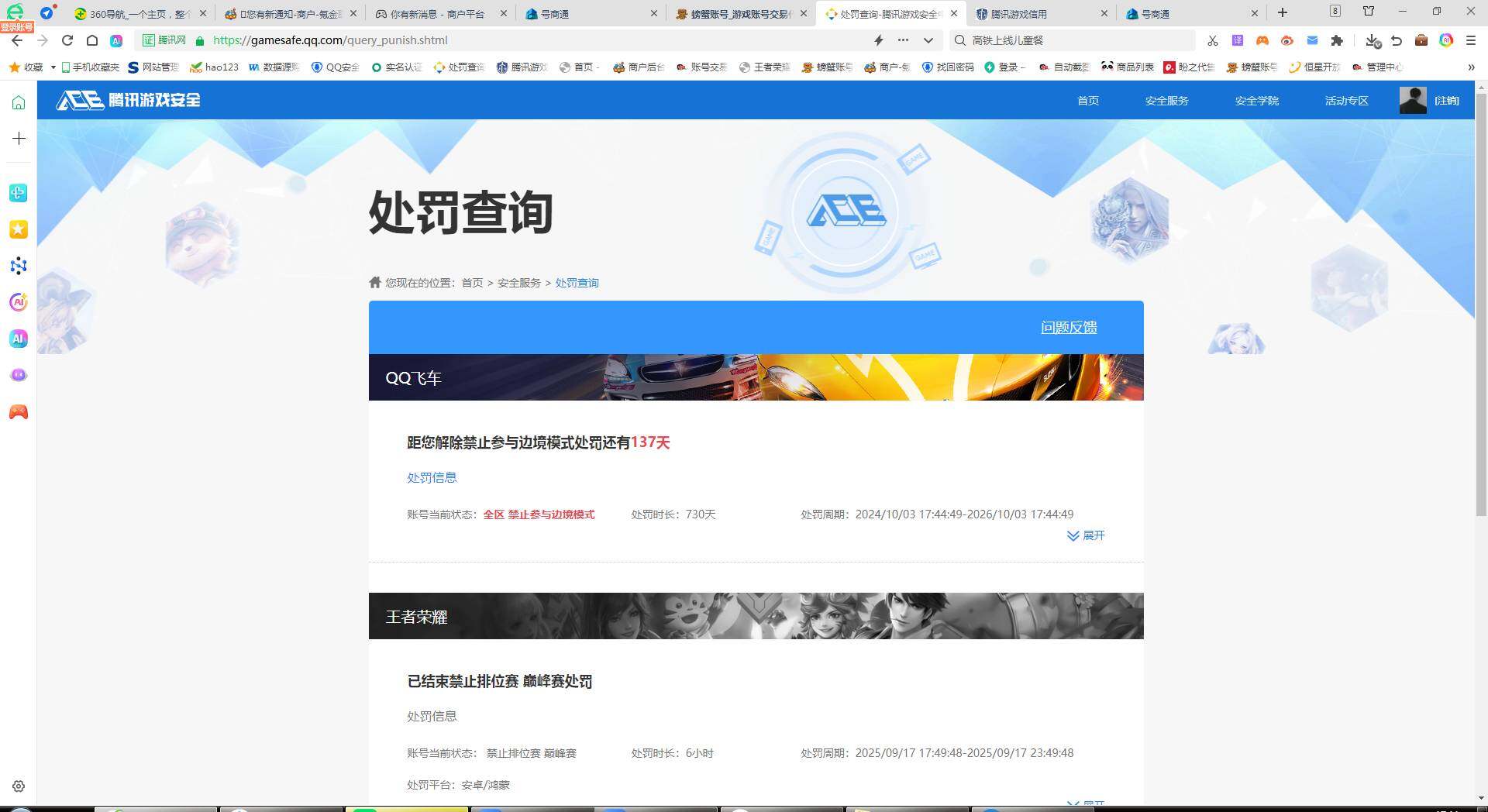1488x812 pixels.
Task: Click the scissors screenshot icon in the toolbar
Action: 1213,40
